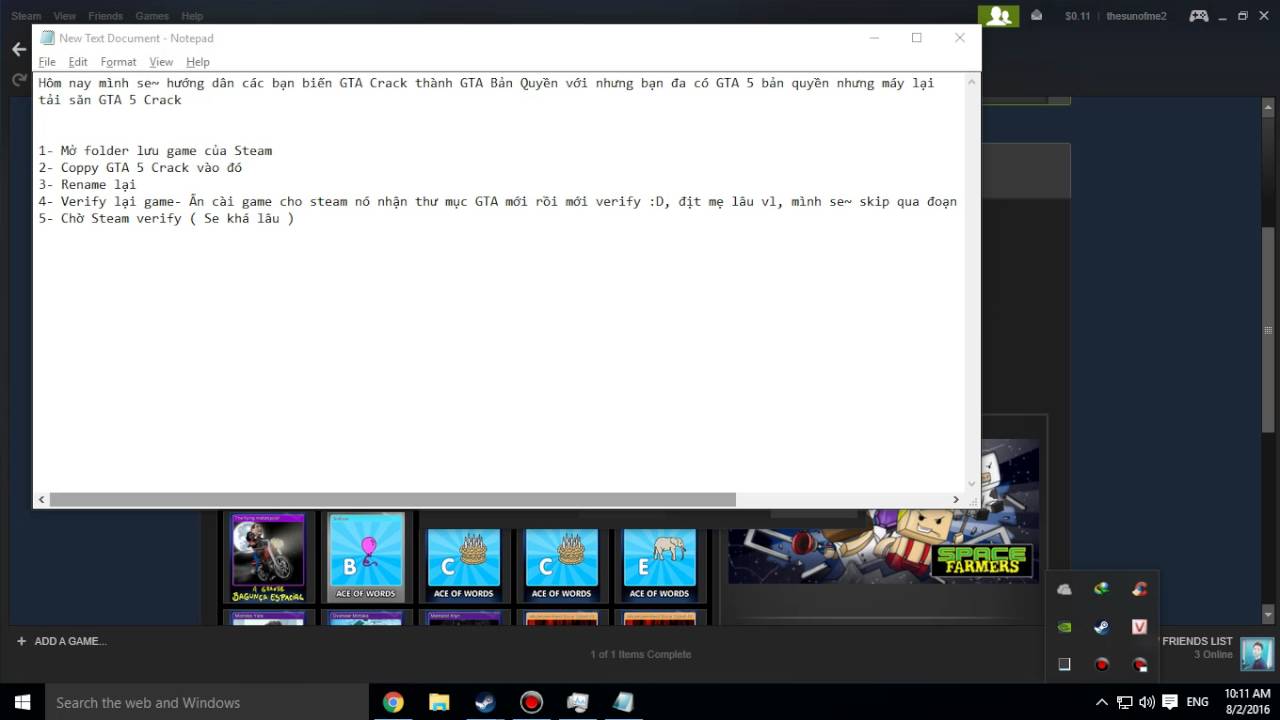Open the volume speaker tray icon
Viewport: 1280px width, 720px height.
[x=1146, y=702]
